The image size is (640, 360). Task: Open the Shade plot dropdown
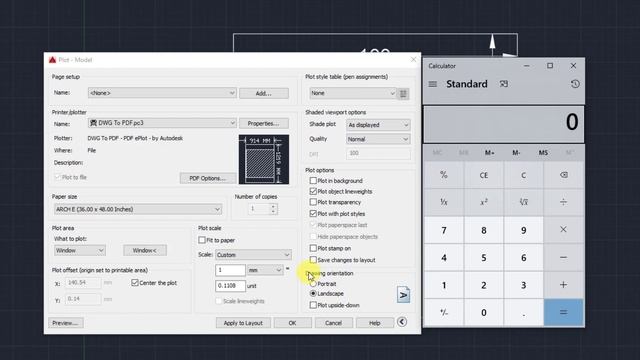(378, 125)
